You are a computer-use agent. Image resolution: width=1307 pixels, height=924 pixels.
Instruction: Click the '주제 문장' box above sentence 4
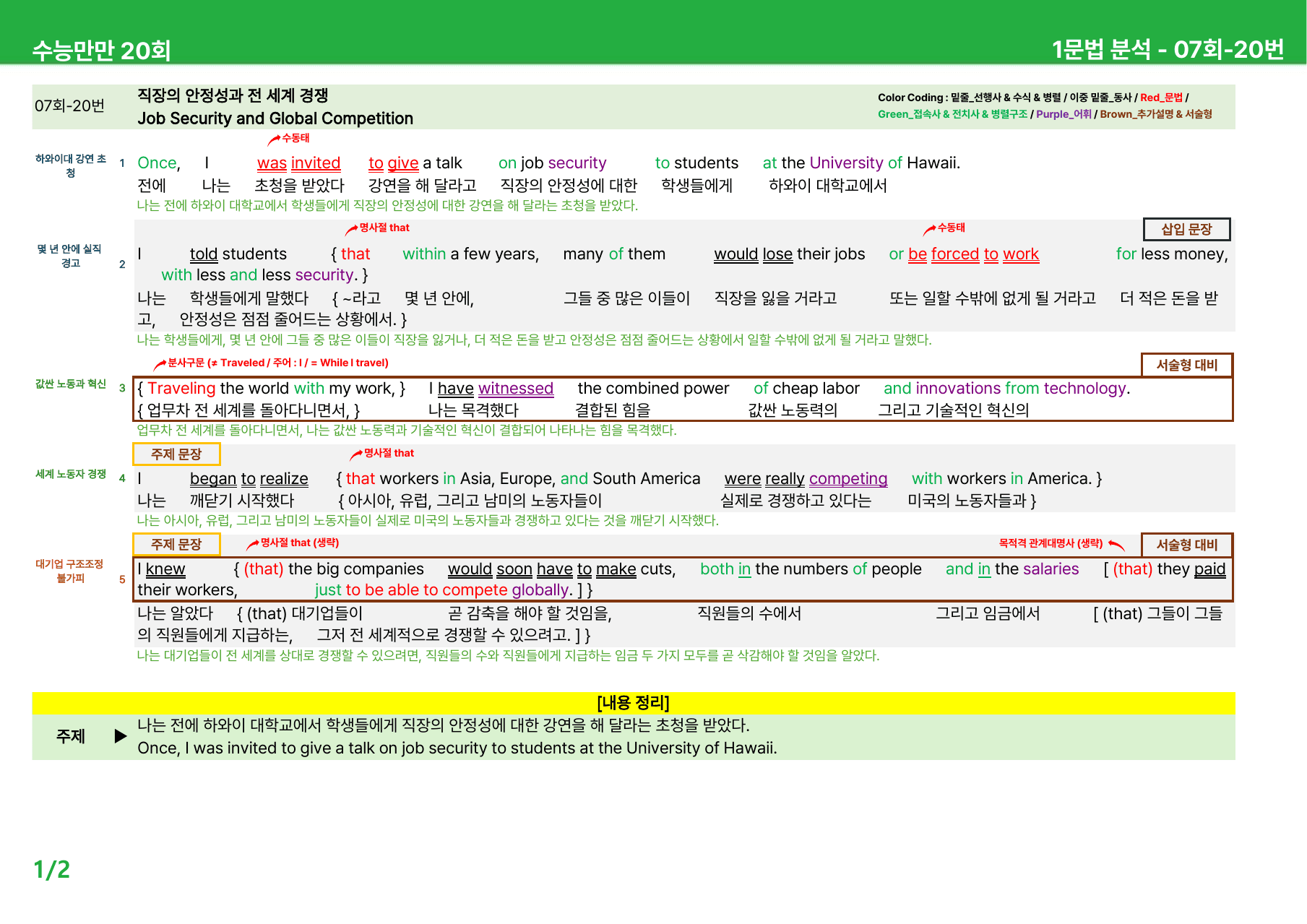click(176, 454)
